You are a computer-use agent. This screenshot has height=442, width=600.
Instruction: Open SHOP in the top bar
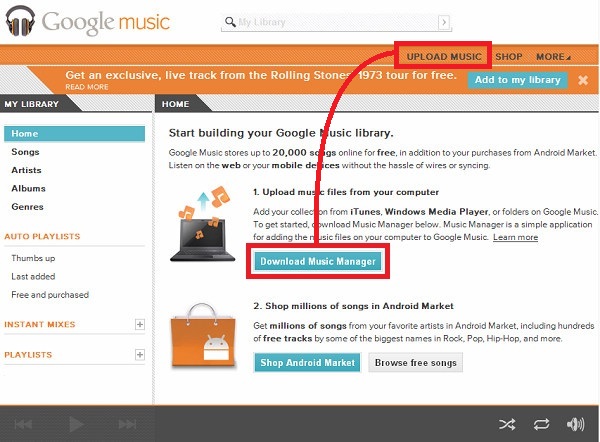pyautogui.click(x=509, y=57)
